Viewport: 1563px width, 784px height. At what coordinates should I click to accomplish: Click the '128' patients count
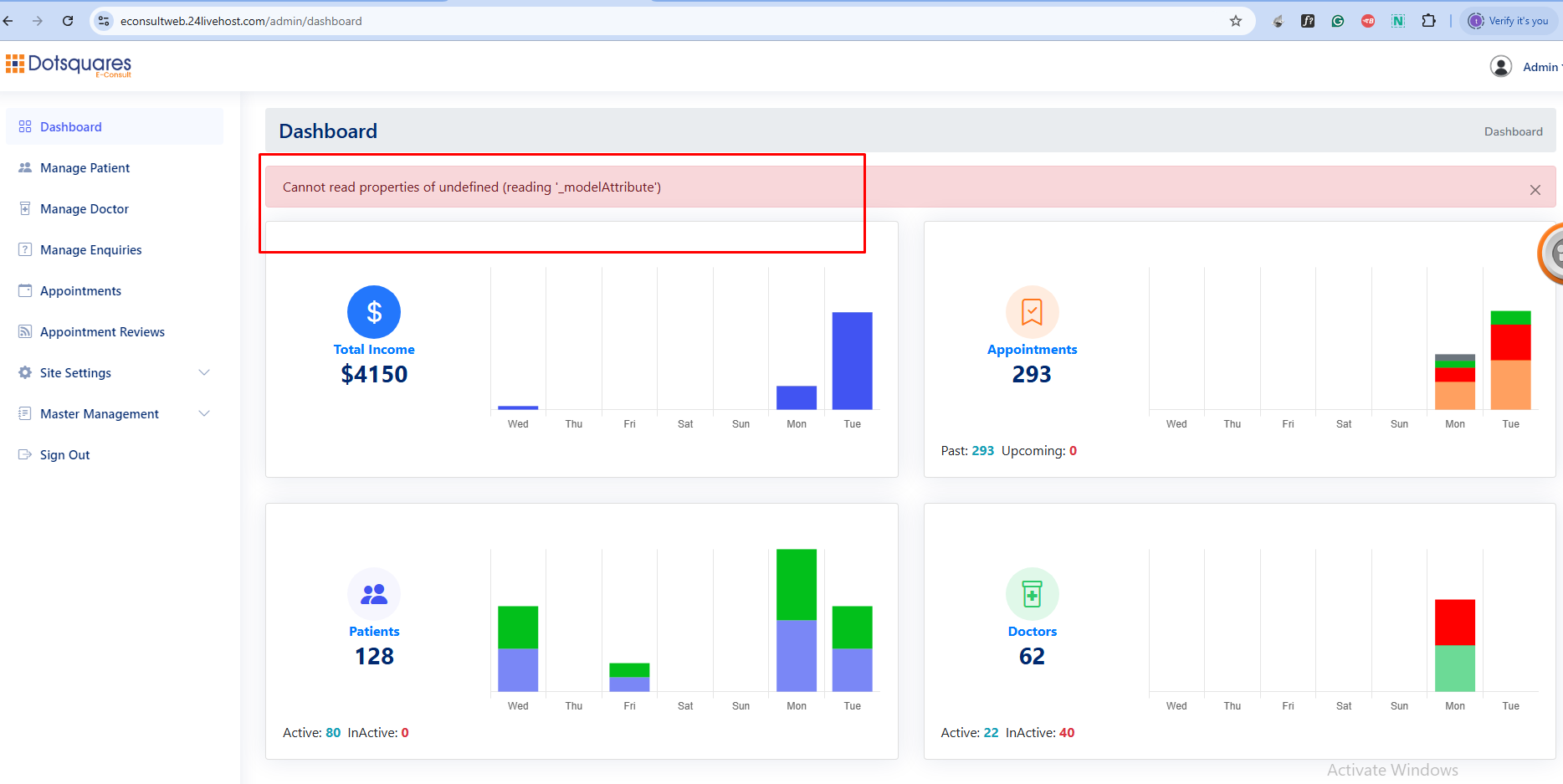tap(374, 656)
